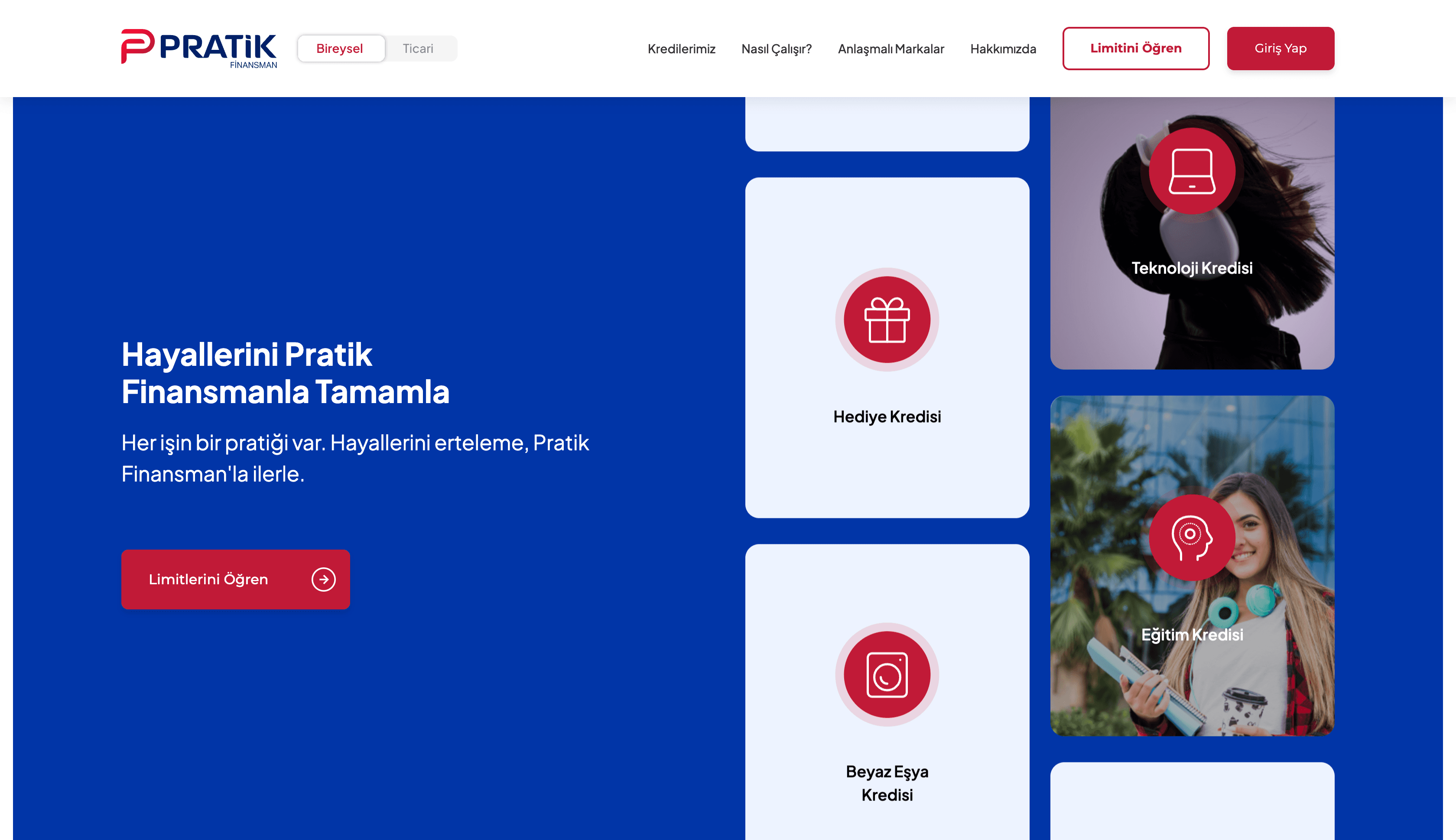1456x840 pixels.
Task: Click the head icon on Eğitim Kredisi
Action: pyautogui.click(x=1192, y=538)
